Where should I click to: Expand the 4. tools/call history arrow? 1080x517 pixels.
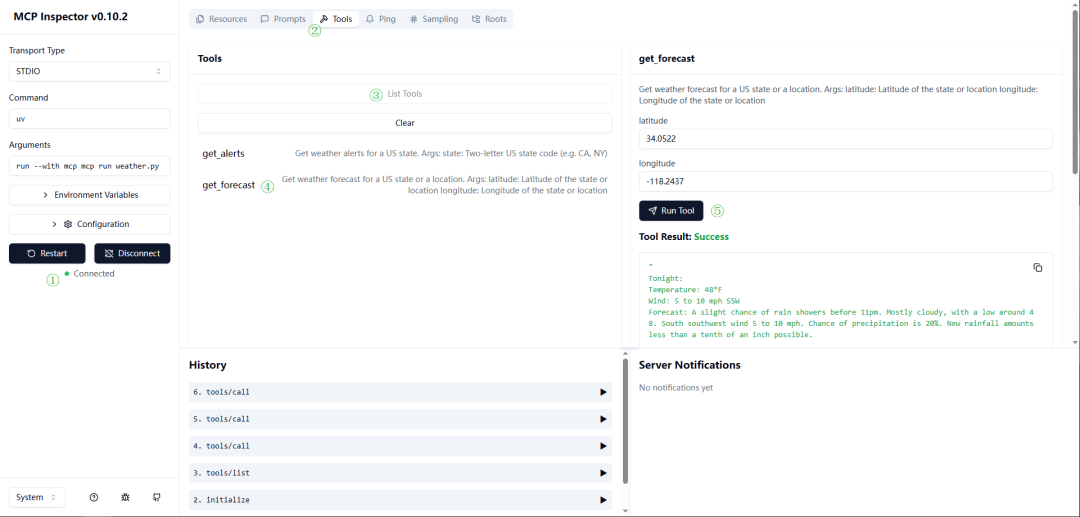pyautogui.click(x=603, y=446)
